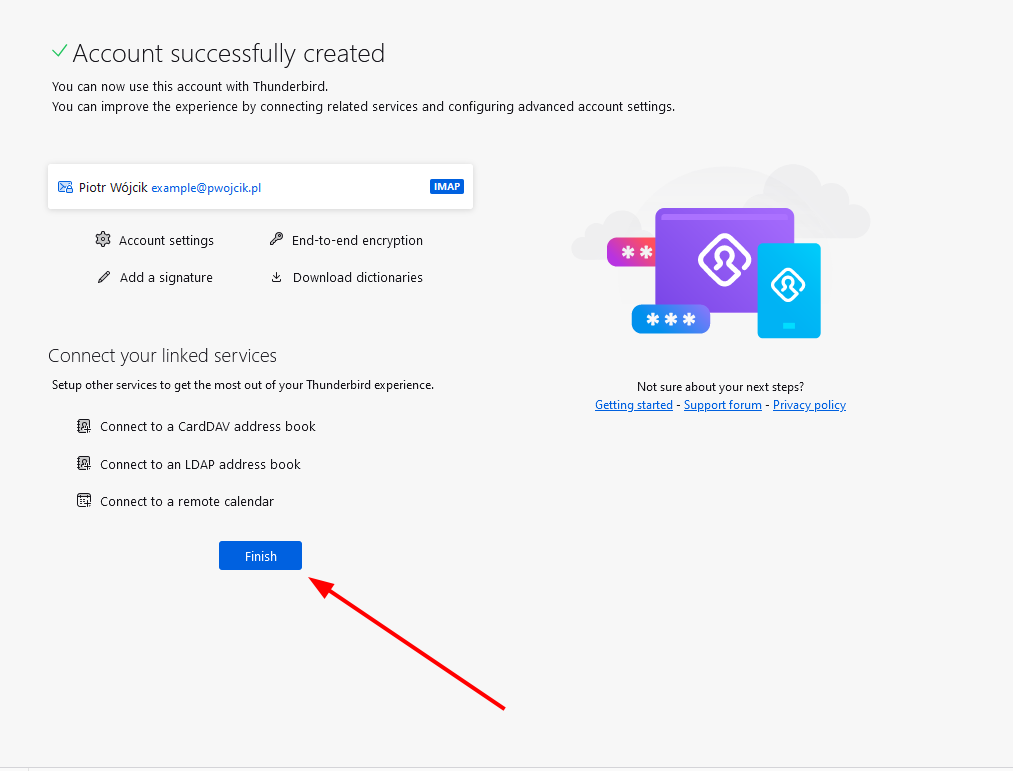
Task: Click the Download dictionaries arrow icon
Action: pyautogui.click(x=277, y=277)
